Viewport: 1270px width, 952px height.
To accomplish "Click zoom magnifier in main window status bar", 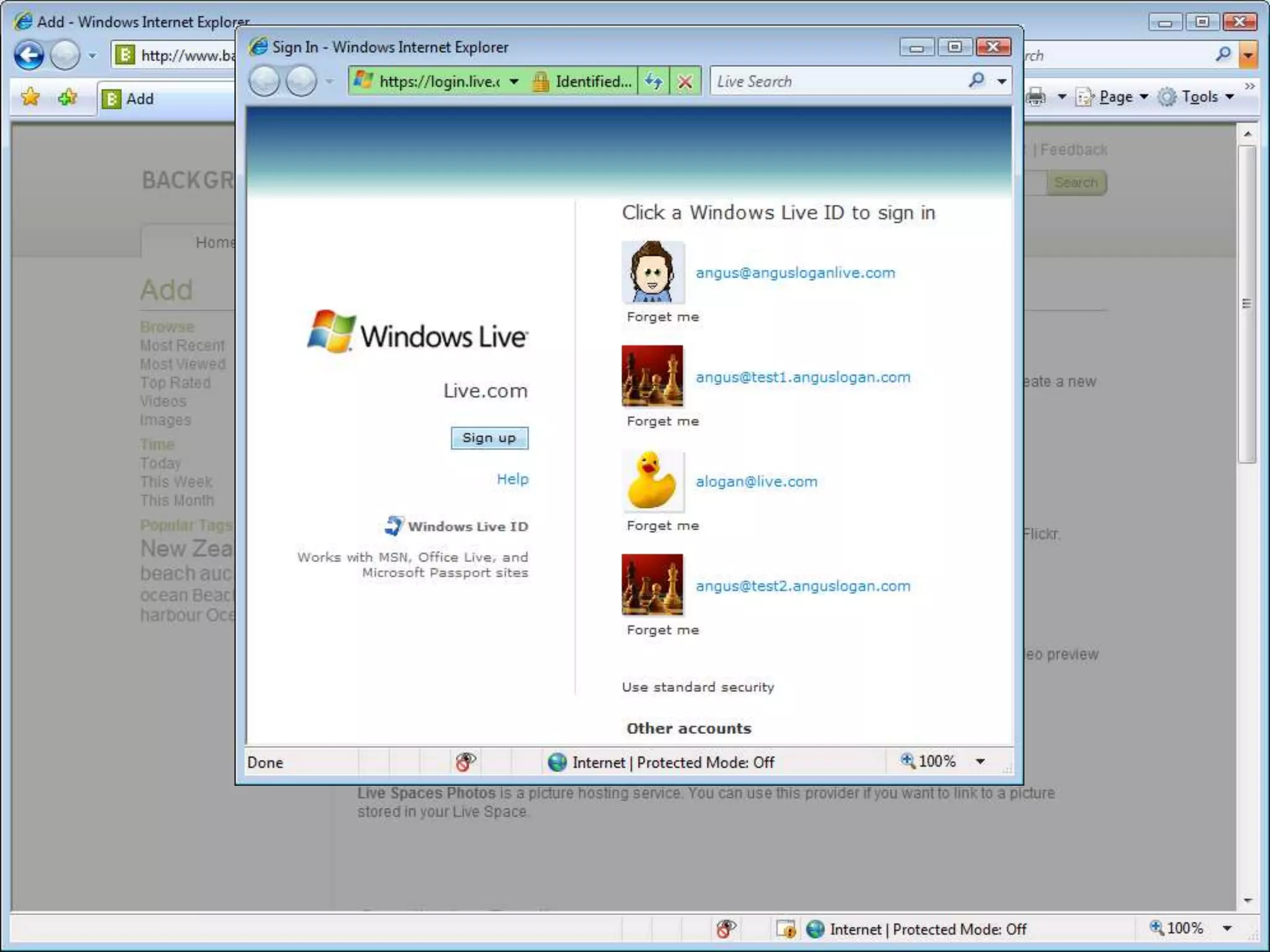I will (1157, 927).
